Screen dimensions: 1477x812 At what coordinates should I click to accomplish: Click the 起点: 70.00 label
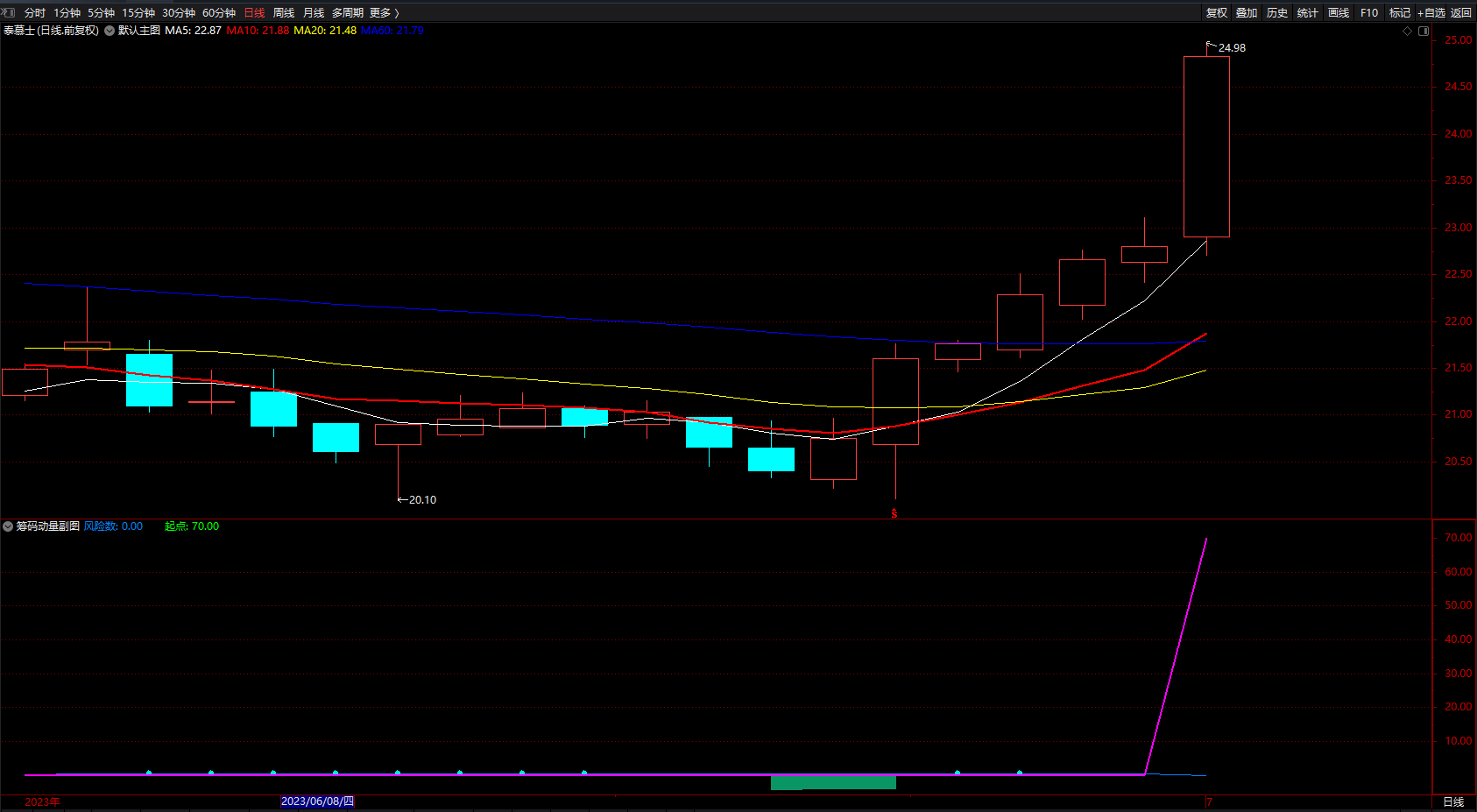click(192, 526)
